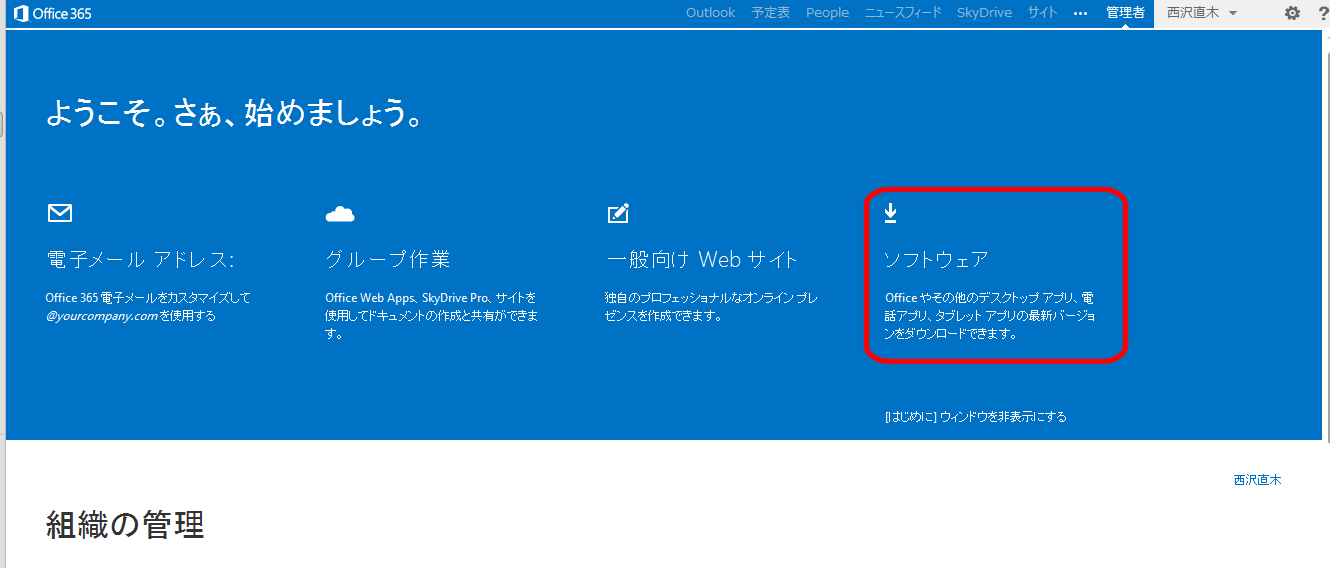Screen dimensions: 1330x568
Task: Open SkyDrive in the top navigation
Action: tap(984, 13)
